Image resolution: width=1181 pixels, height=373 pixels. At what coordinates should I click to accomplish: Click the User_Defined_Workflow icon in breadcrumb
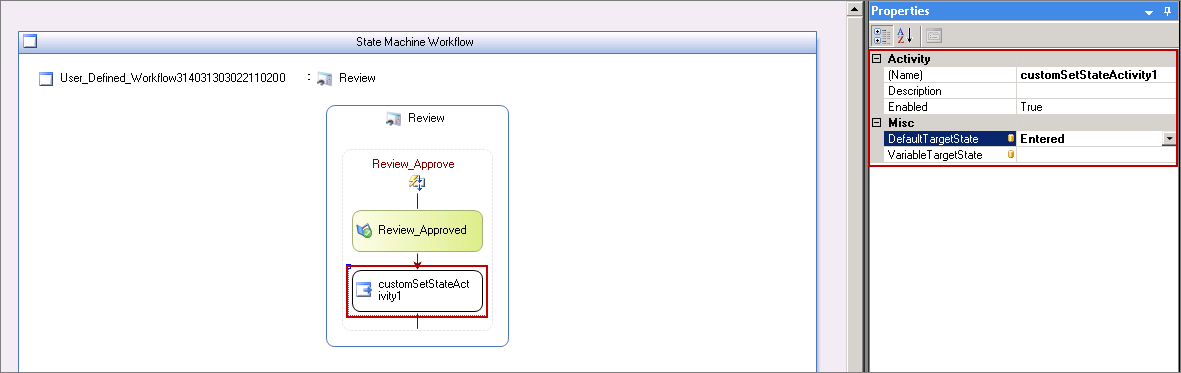46,78
